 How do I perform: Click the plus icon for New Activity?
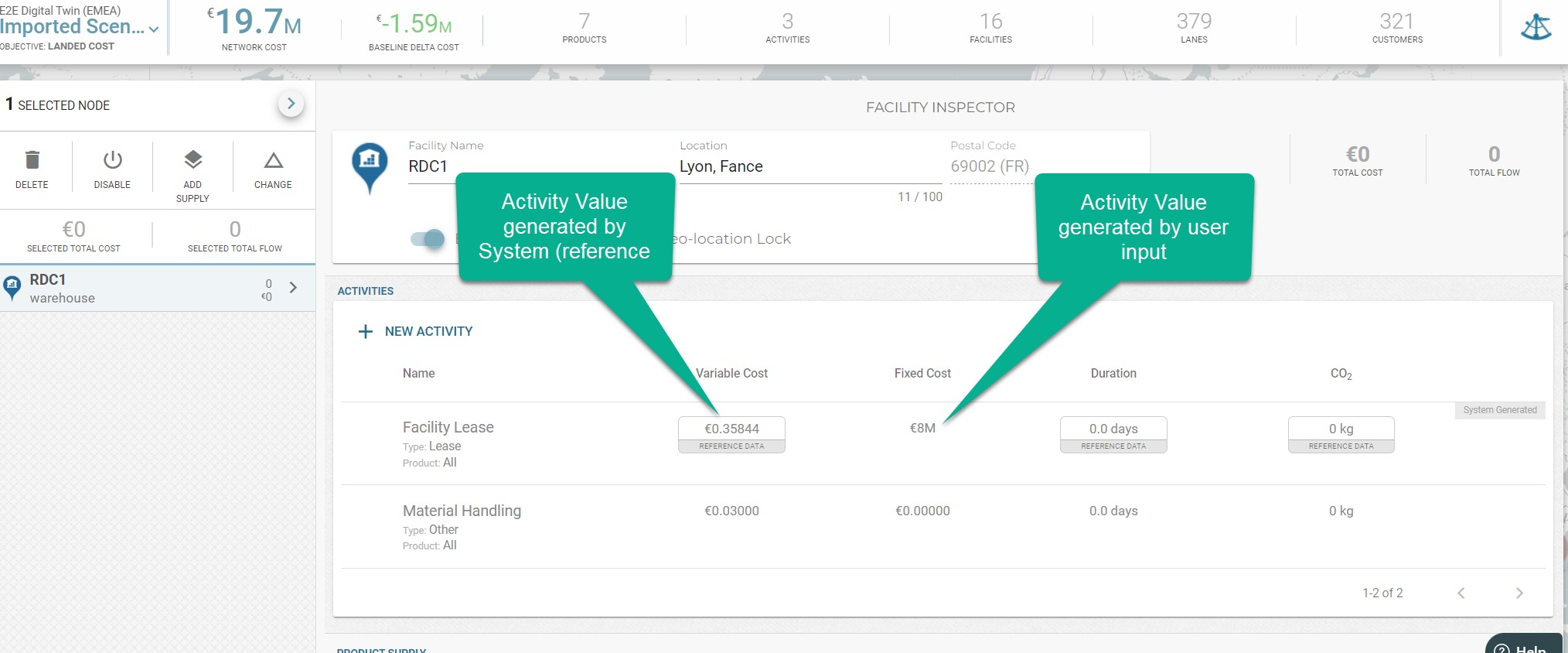pos(366,331)
